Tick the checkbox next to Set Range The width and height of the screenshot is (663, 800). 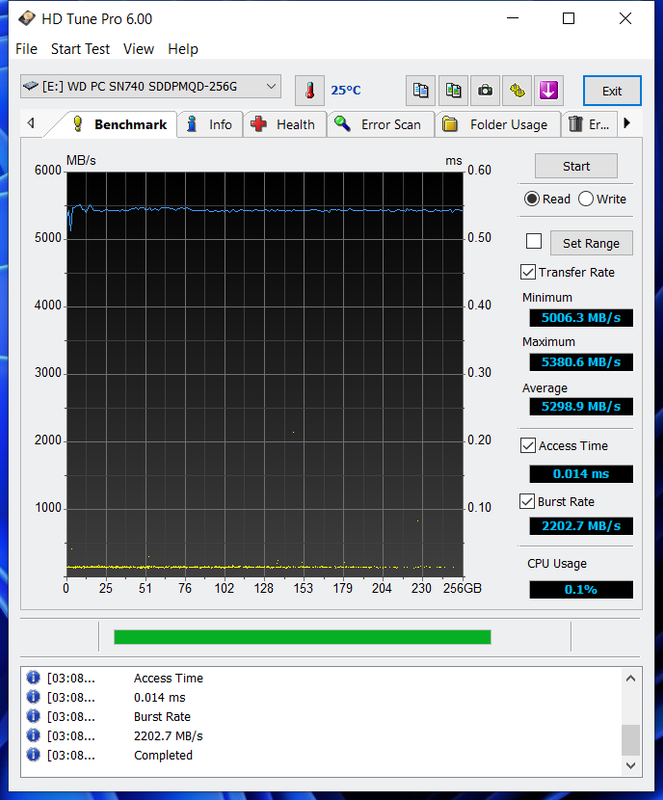click(534, 241)
